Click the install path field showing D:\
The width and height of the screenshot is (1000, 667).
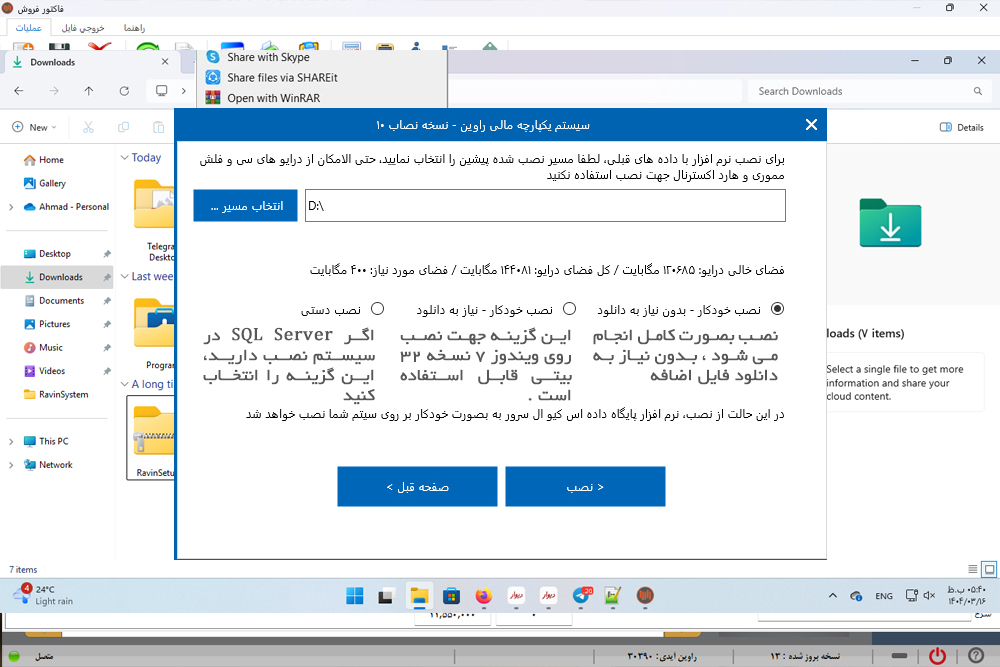click(544, 206)
